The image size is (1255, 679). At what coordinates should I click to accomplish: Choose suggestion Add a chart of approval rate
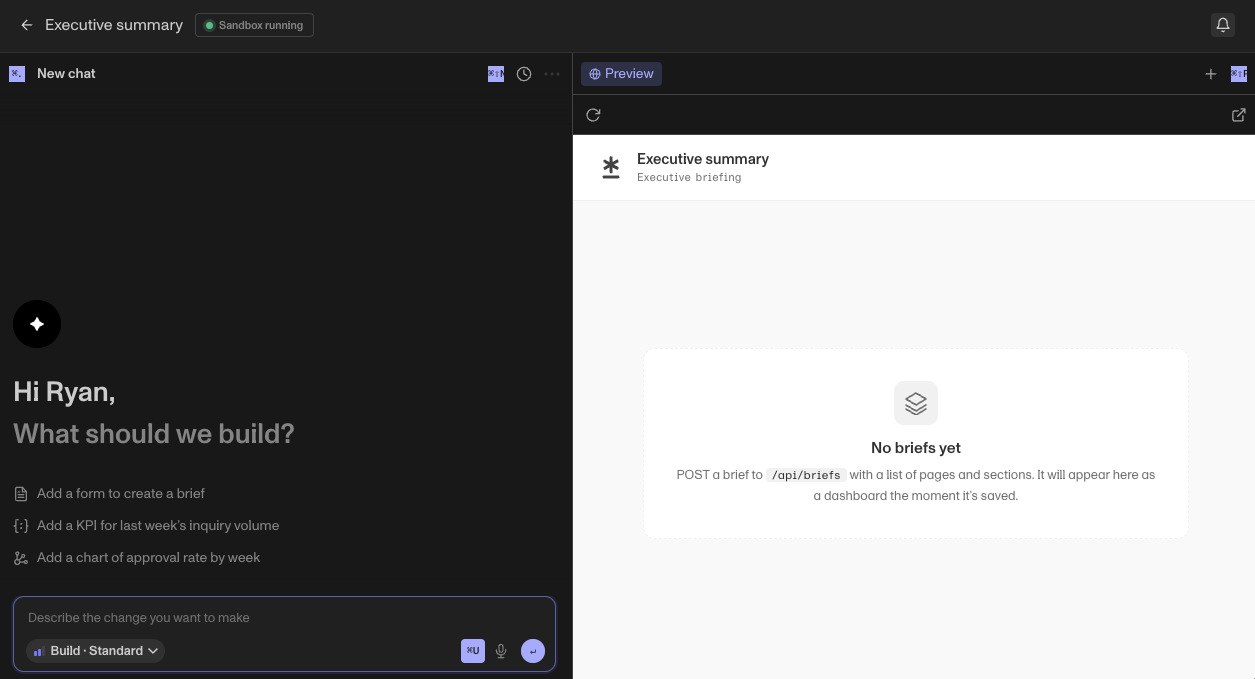click(x=137, y=557)
